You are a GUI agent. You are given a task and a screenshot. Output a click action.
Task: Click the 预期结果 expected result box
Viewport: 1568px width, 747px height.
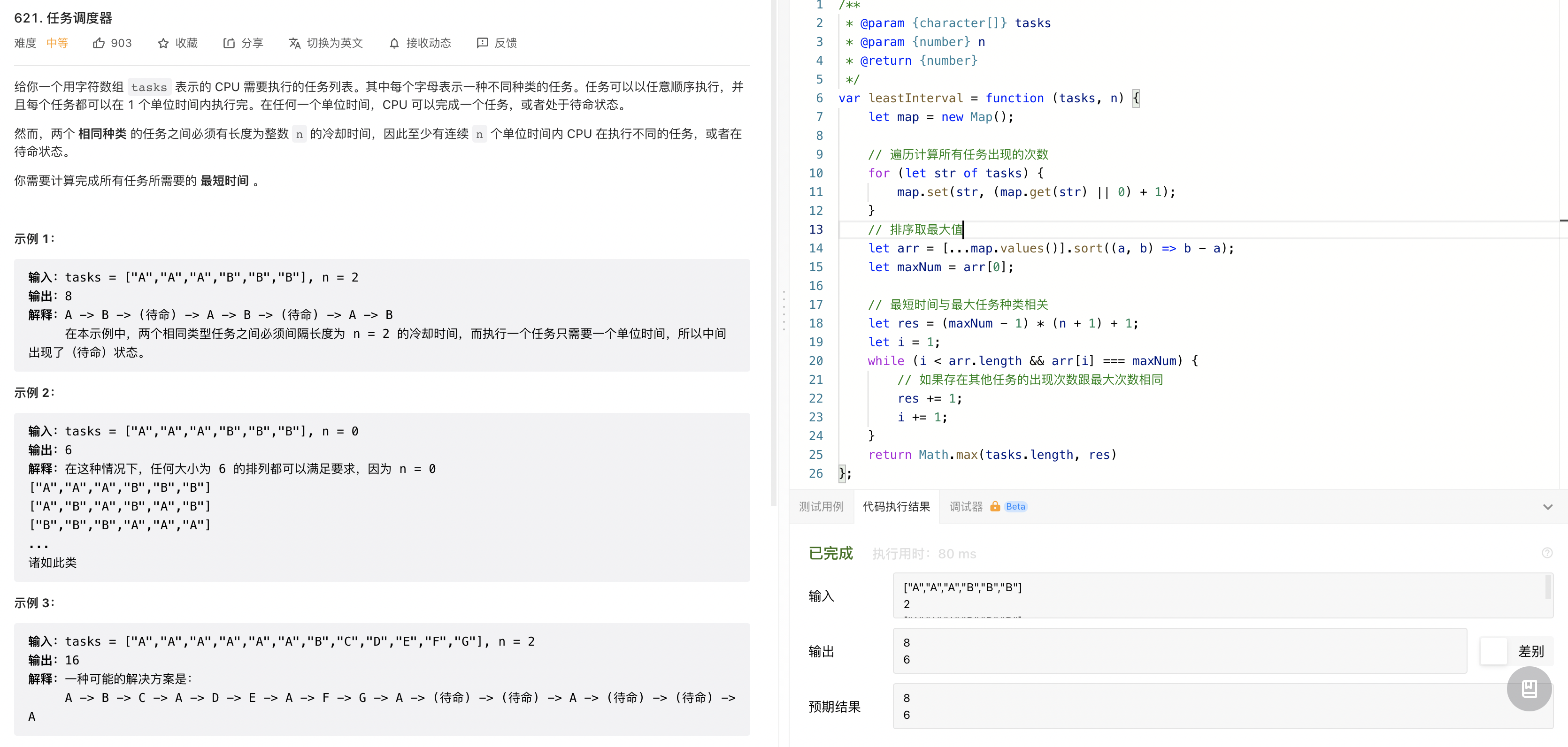(x=1222, y=706)
